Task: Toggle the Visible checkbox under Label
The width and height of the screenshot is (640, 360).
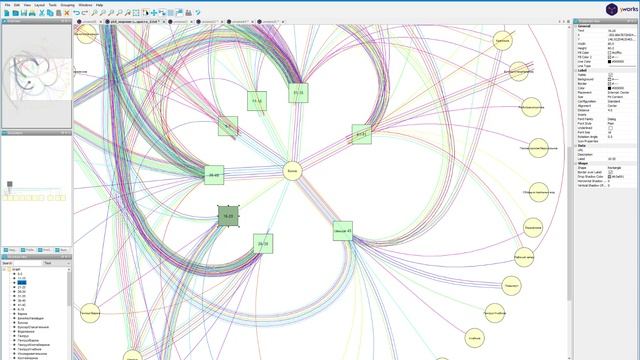Action: pyautogui.click(x=611, y=75)
